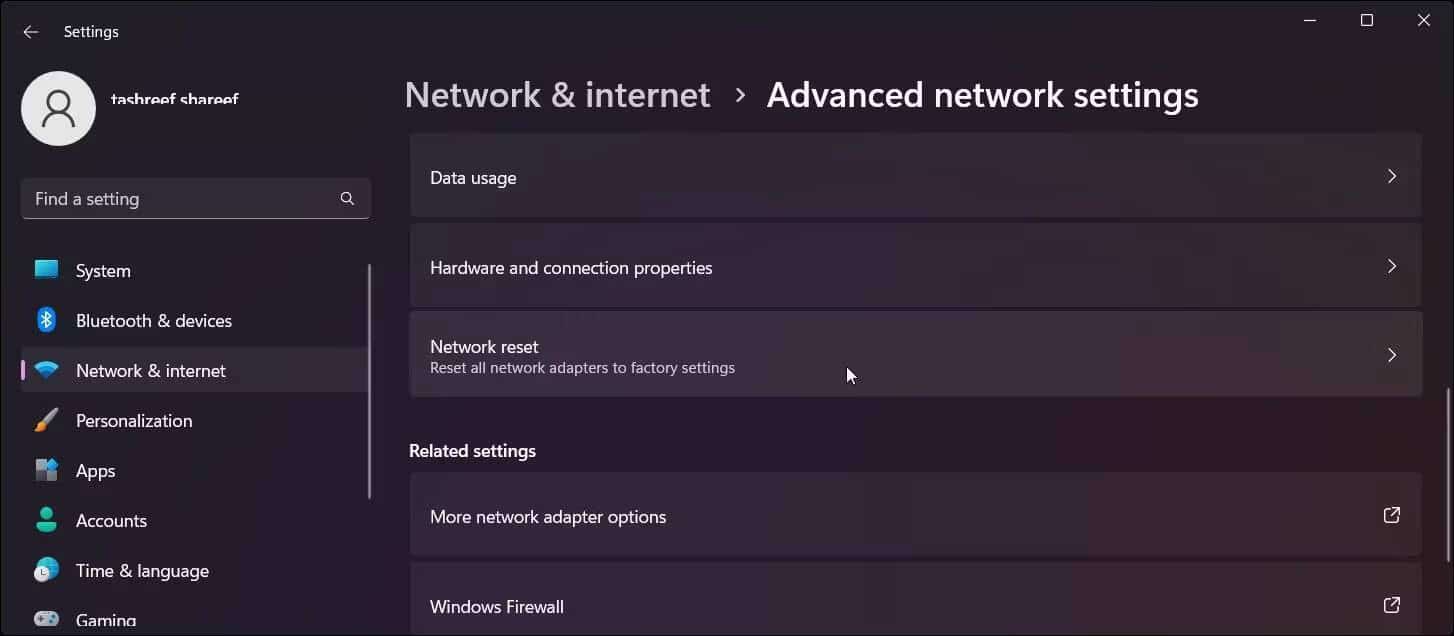Viewport: 1454px width, 636px height.
Task: Expand the Network reset section
Action: tap(915, 355)
